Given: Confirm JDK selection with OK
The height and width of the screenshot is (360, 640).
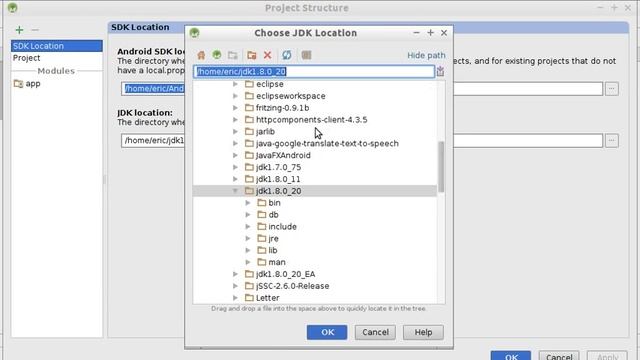Looking at the screenshot, I should 327,332.
